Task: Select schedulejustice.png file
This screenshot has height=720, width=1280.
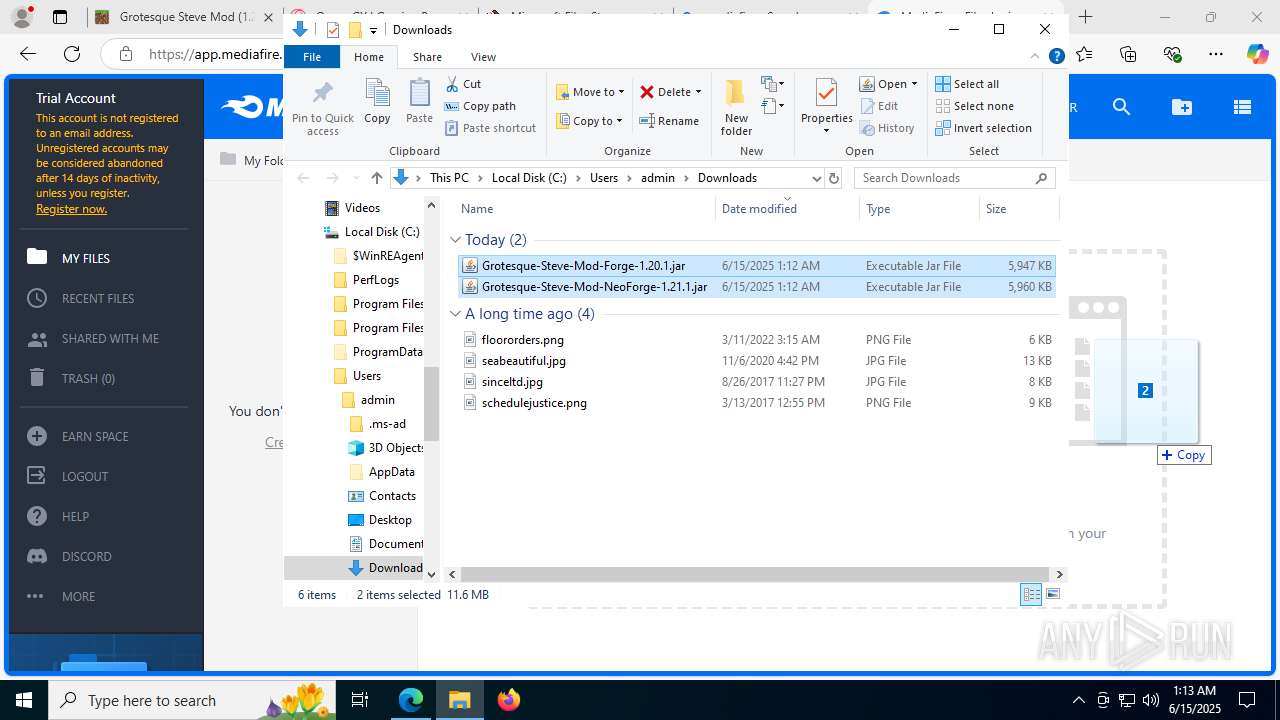Action: click(757, 403)
